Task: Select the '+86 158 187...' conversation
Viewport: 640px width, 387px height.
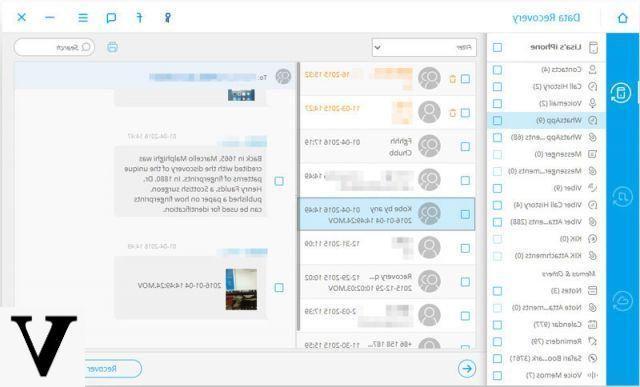Action: pyautogui.click(x=388, y=342)
